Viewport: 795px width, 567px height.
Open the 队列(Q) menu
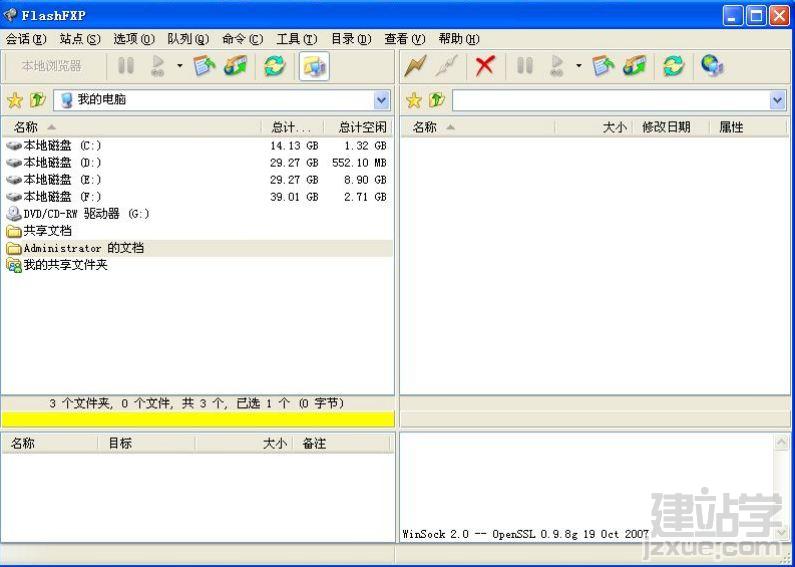(188, 39)
